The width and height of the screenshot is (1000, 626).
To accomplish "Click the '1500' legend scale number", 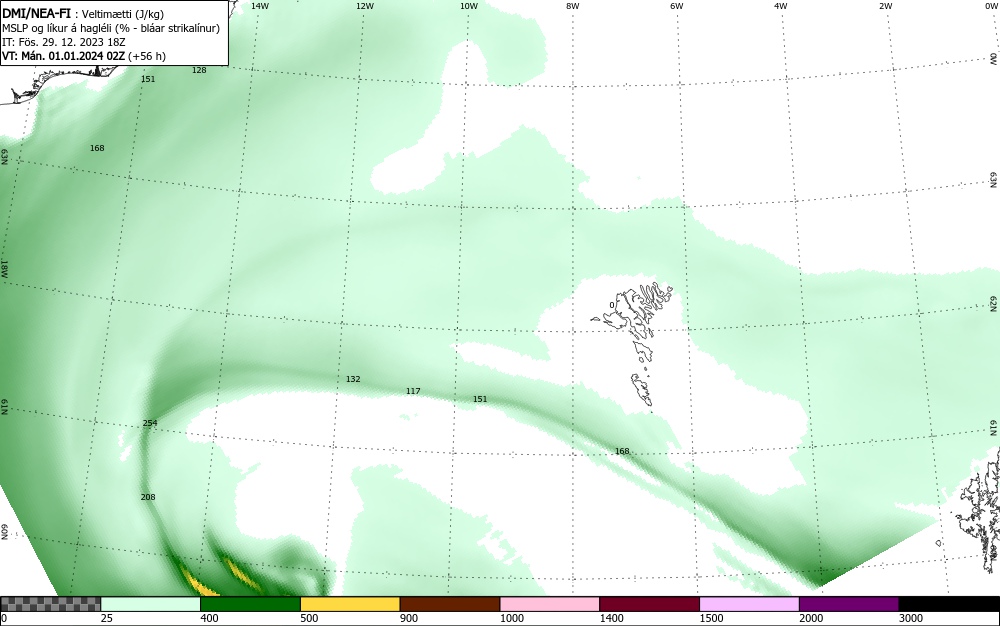I will (x=711, y=618).
